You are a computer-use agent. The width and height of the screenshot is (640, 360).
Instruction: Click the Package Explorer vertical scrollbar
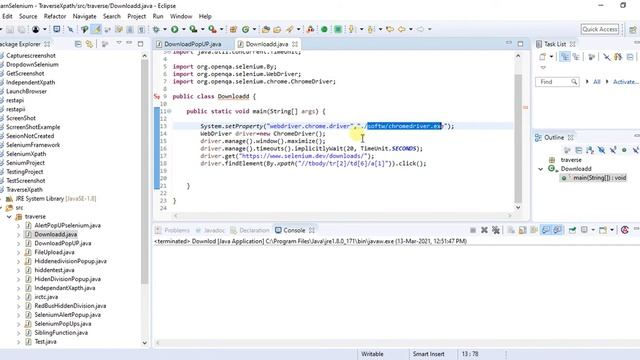144,171
